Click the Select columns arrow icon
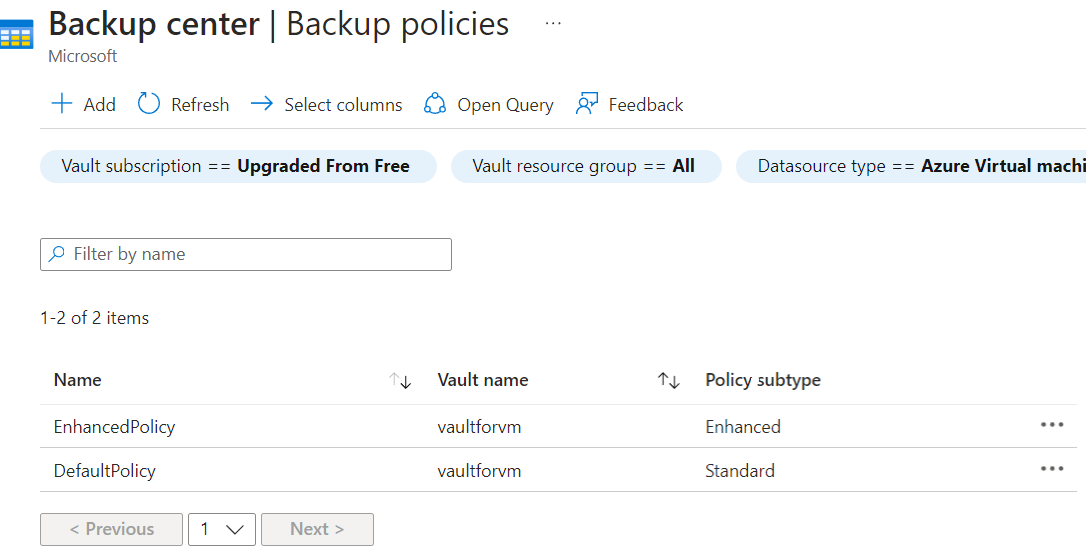The image size is (1086, 556). point(262,104)
